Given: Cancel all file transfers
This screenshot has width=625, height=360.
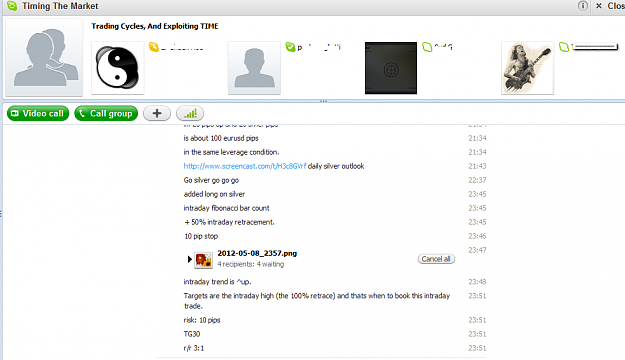Looking at the screenshot, I should [436, 259].
